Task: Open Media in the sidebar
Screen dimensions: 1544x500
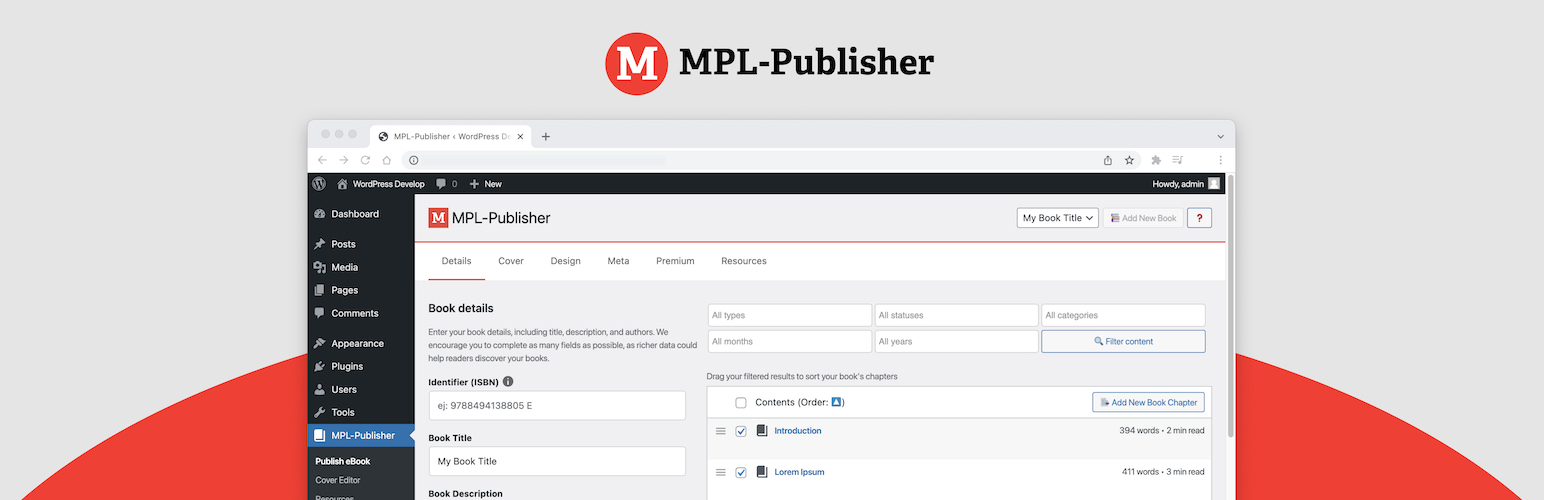Action: click(361, 267)
